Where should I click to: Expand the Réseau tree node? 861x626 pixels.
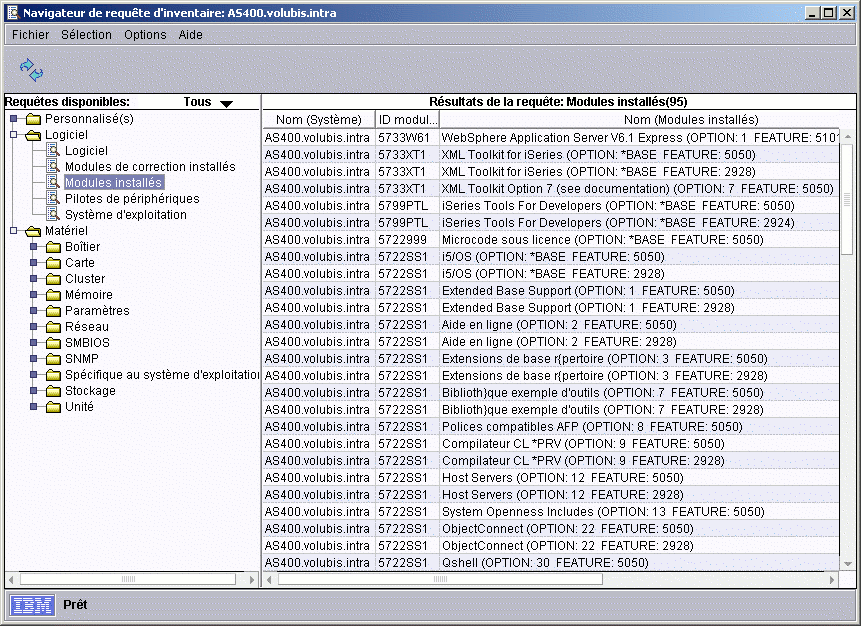click(33, 326)
